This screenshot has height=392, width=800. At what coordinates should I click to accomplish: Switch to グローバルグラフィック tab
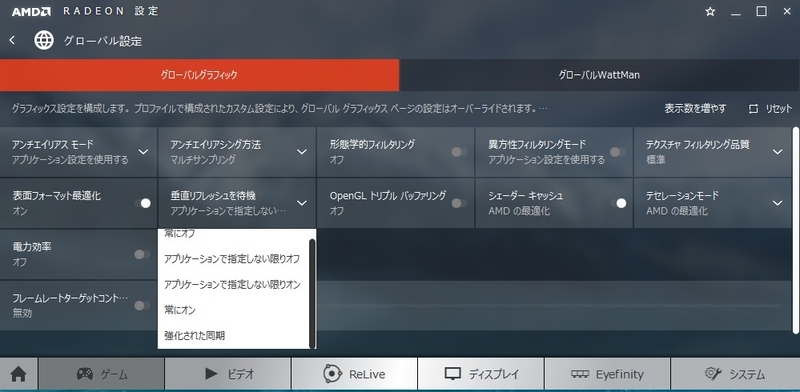tap(199, 75)
